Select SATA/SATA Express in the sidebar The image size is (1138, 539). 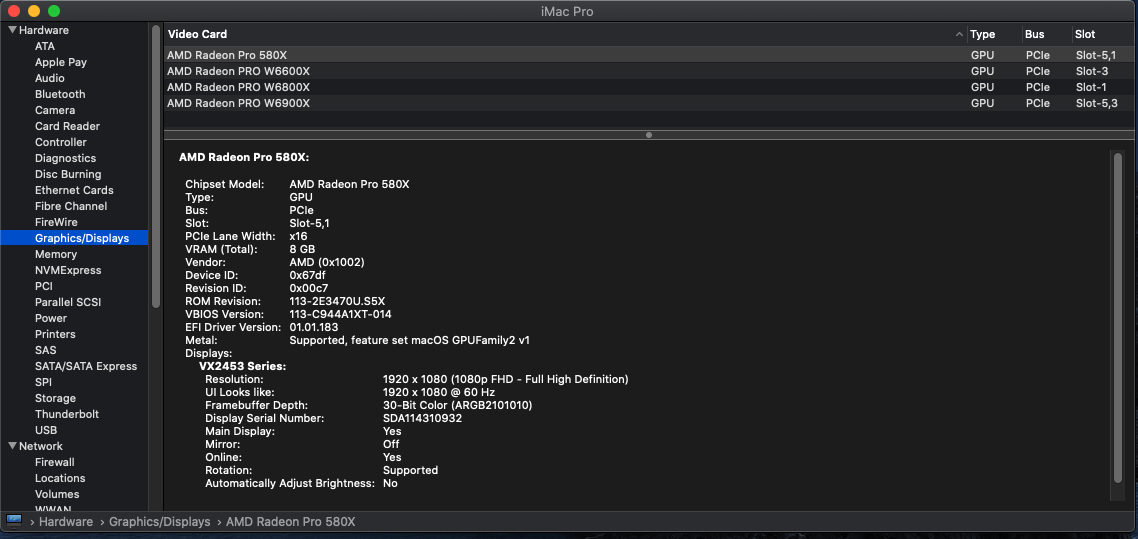(x=86, y=366)
